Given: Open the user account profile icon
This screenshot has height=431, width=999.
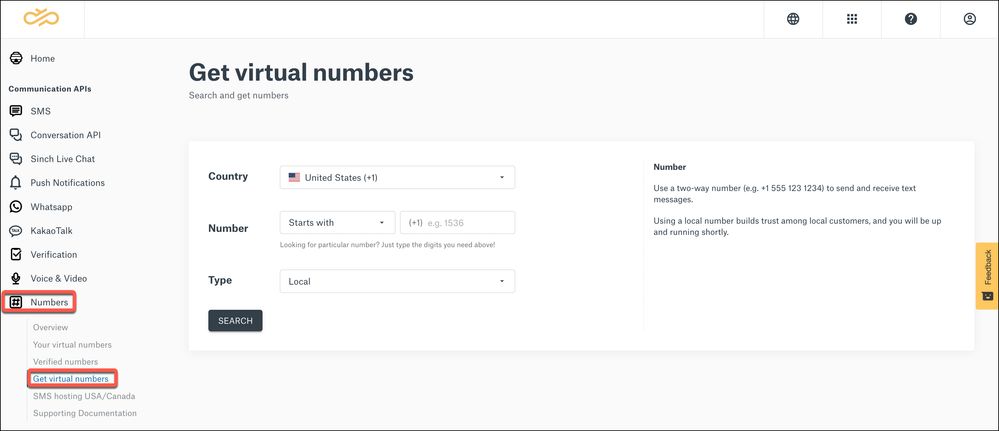Looking at the screenshot, I should point(970,19).
